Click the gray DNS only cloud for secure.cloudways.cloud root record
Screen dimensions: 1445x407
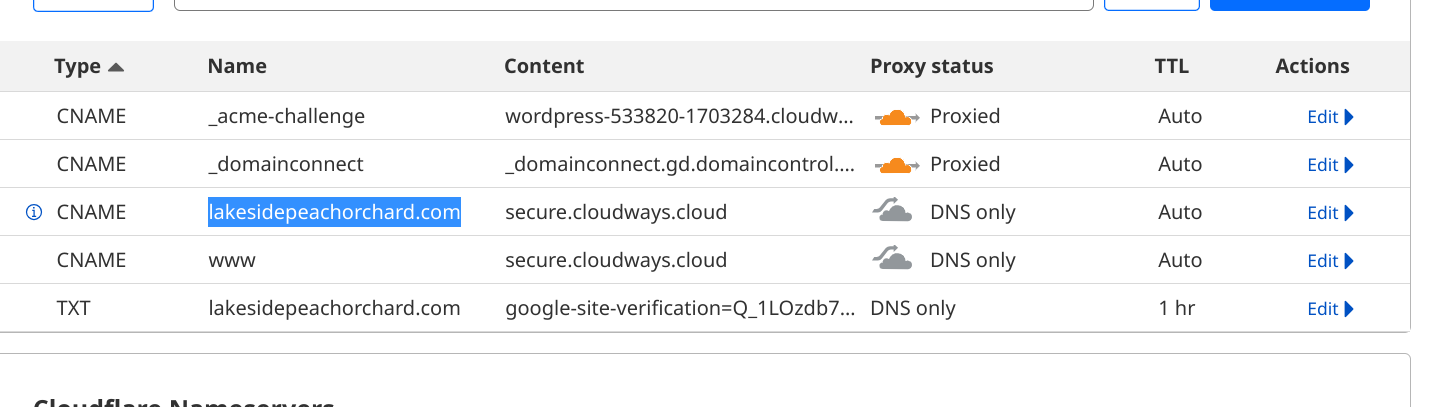point(893,212)
